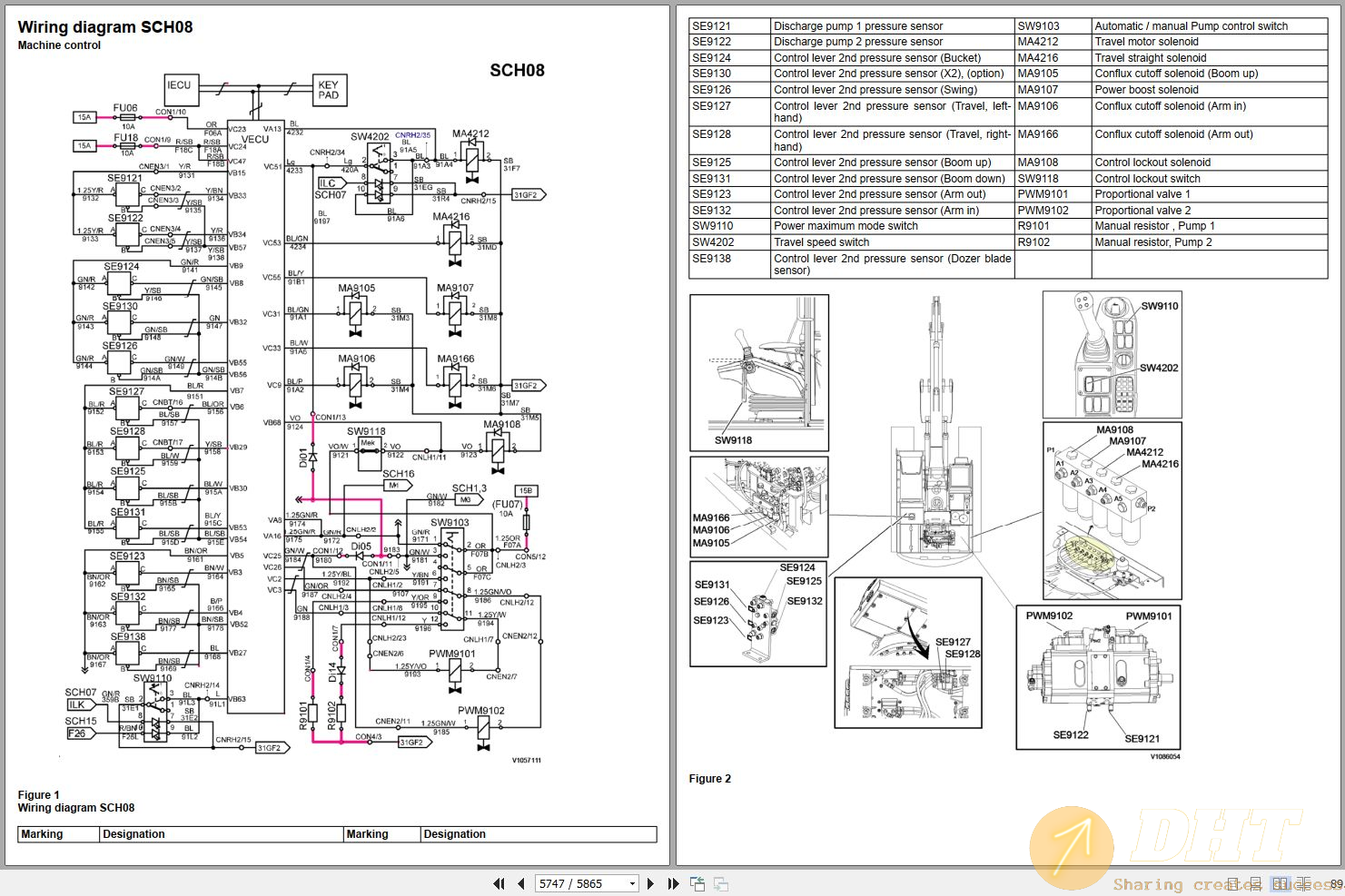Click the 'Control lockout solenoid' cell
The height and width of the screenshot is (896, 1345).
(1210, 162)
